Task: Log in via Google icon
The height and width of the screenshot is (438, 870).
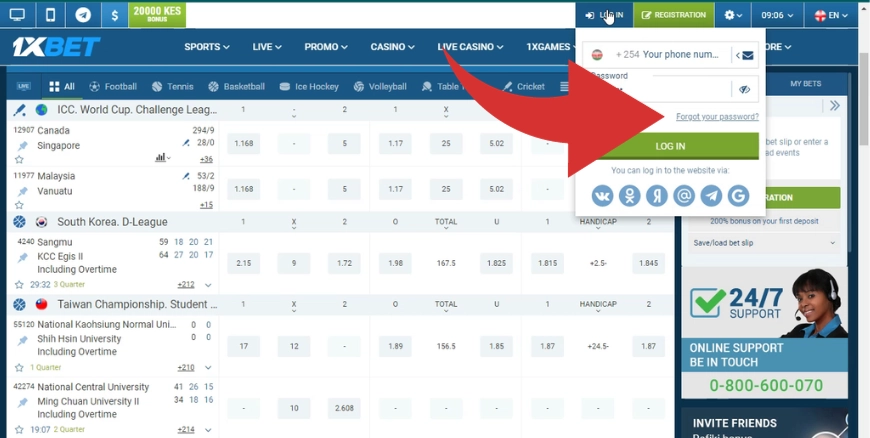Action: [738, 196]
